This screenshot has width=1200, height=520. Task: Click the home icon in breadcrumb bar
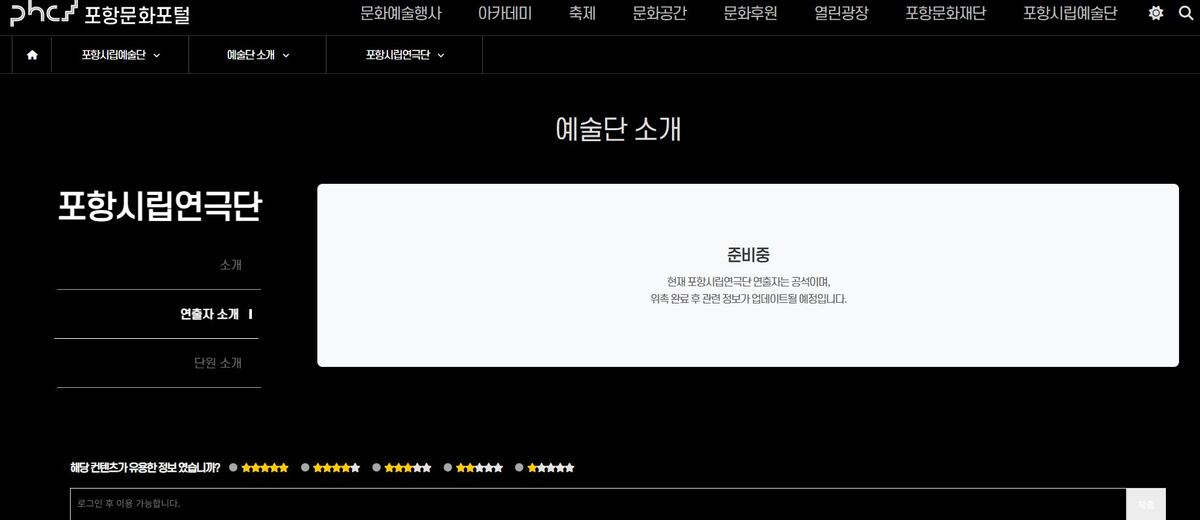[32, 55]
